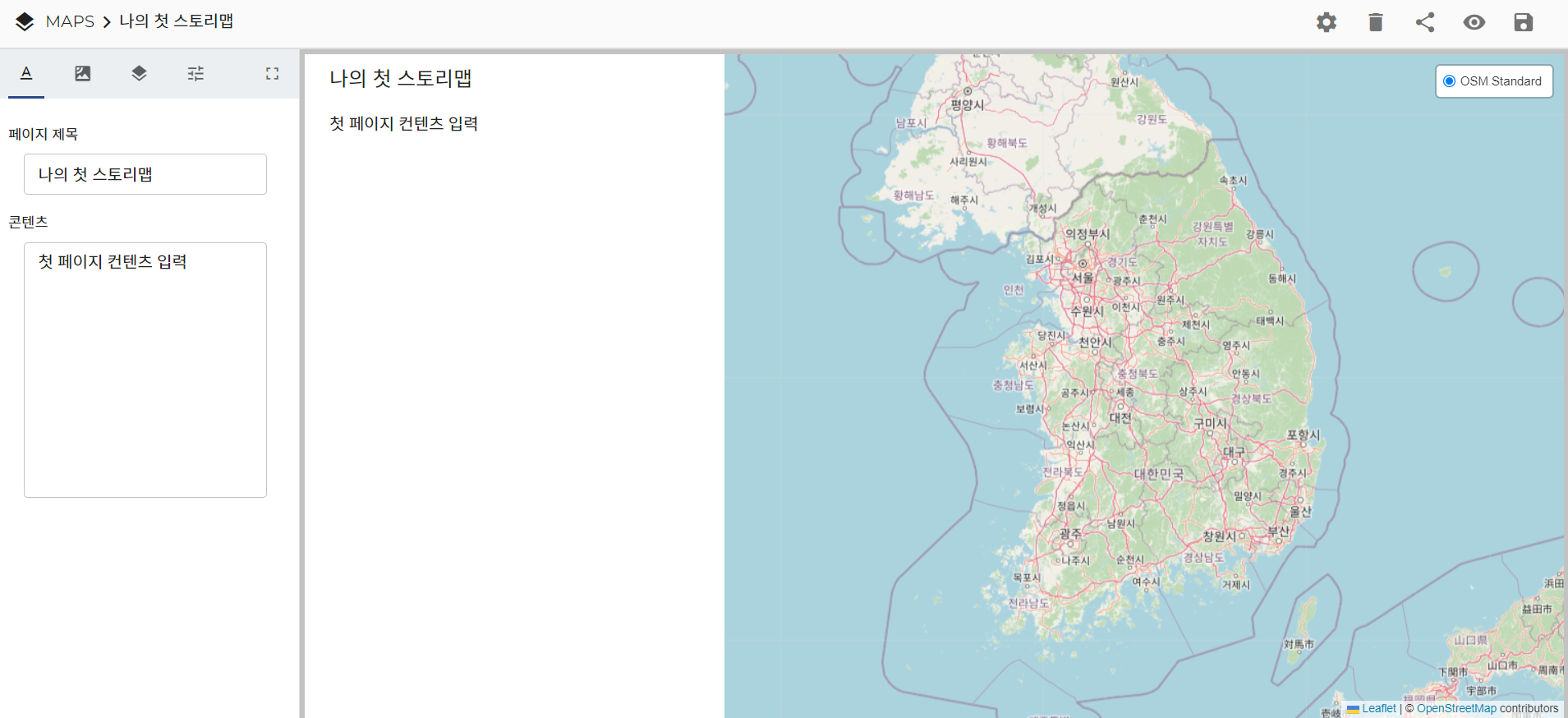Open the Leaflet attribution link

click(1378, 708)
